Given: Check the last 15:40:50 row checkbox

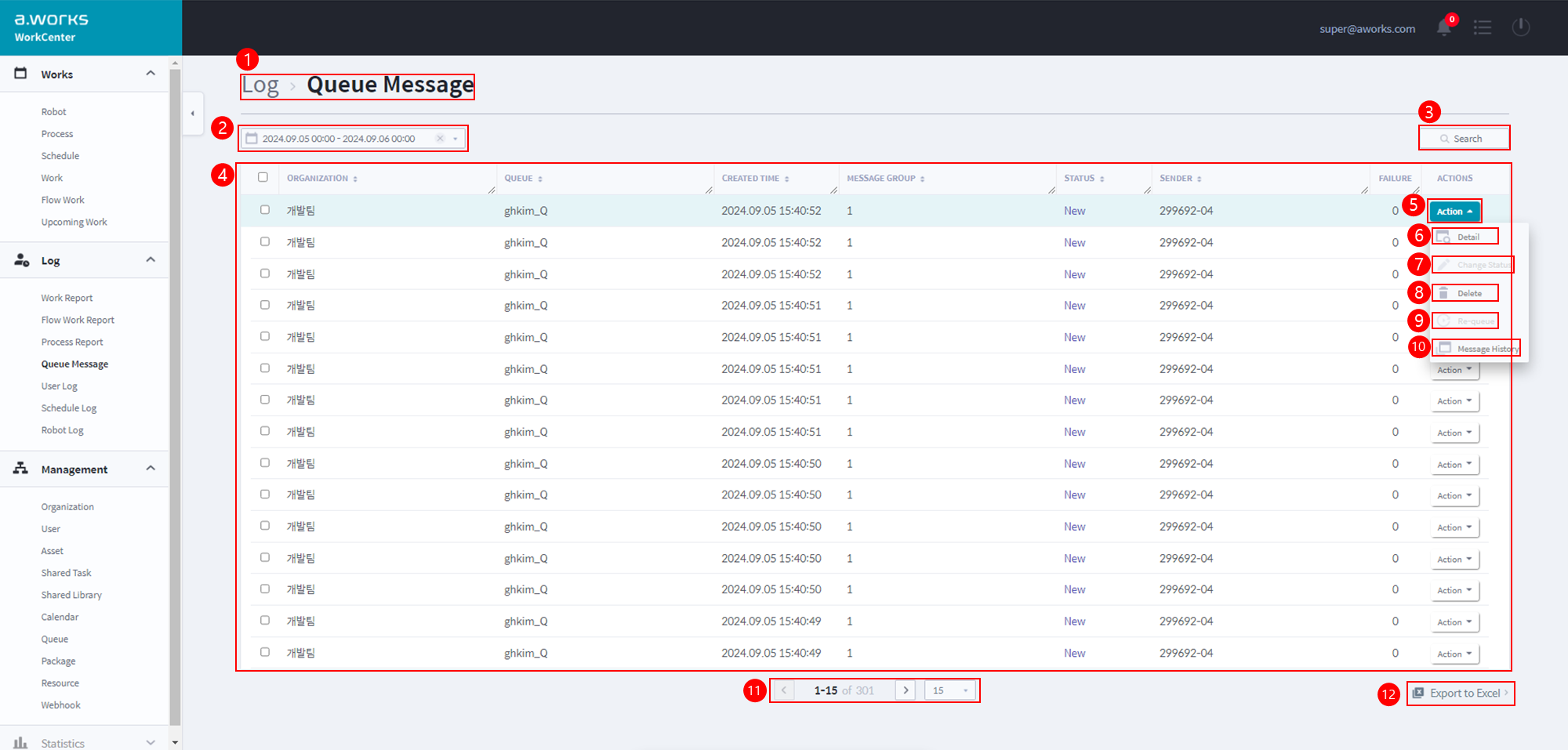Looking at the screenshot, I should 265,589.
